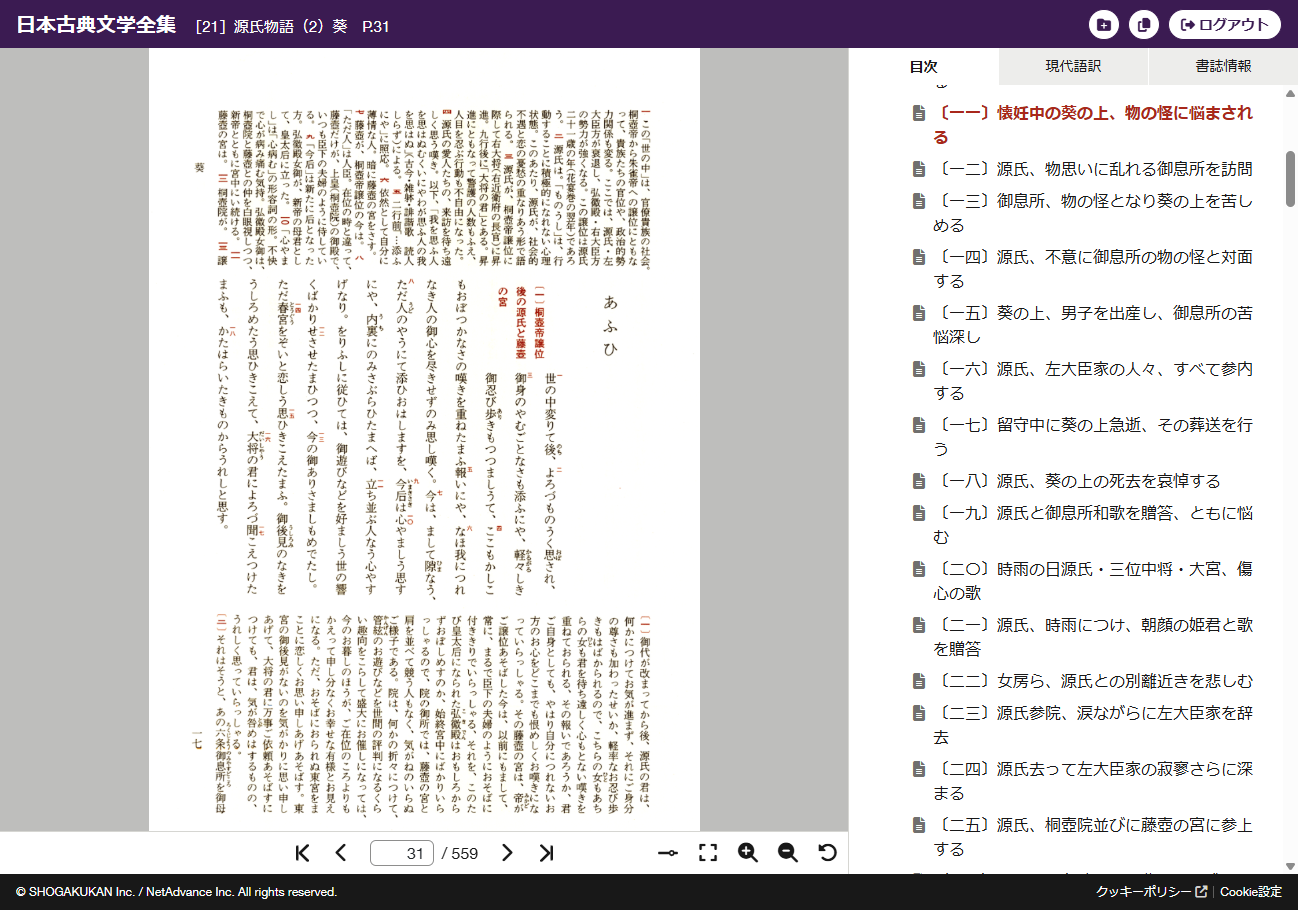The width and height of the screenshot is (1298, 910).
Task: Open the クッキーポリシー external link
Action: 1144,889
